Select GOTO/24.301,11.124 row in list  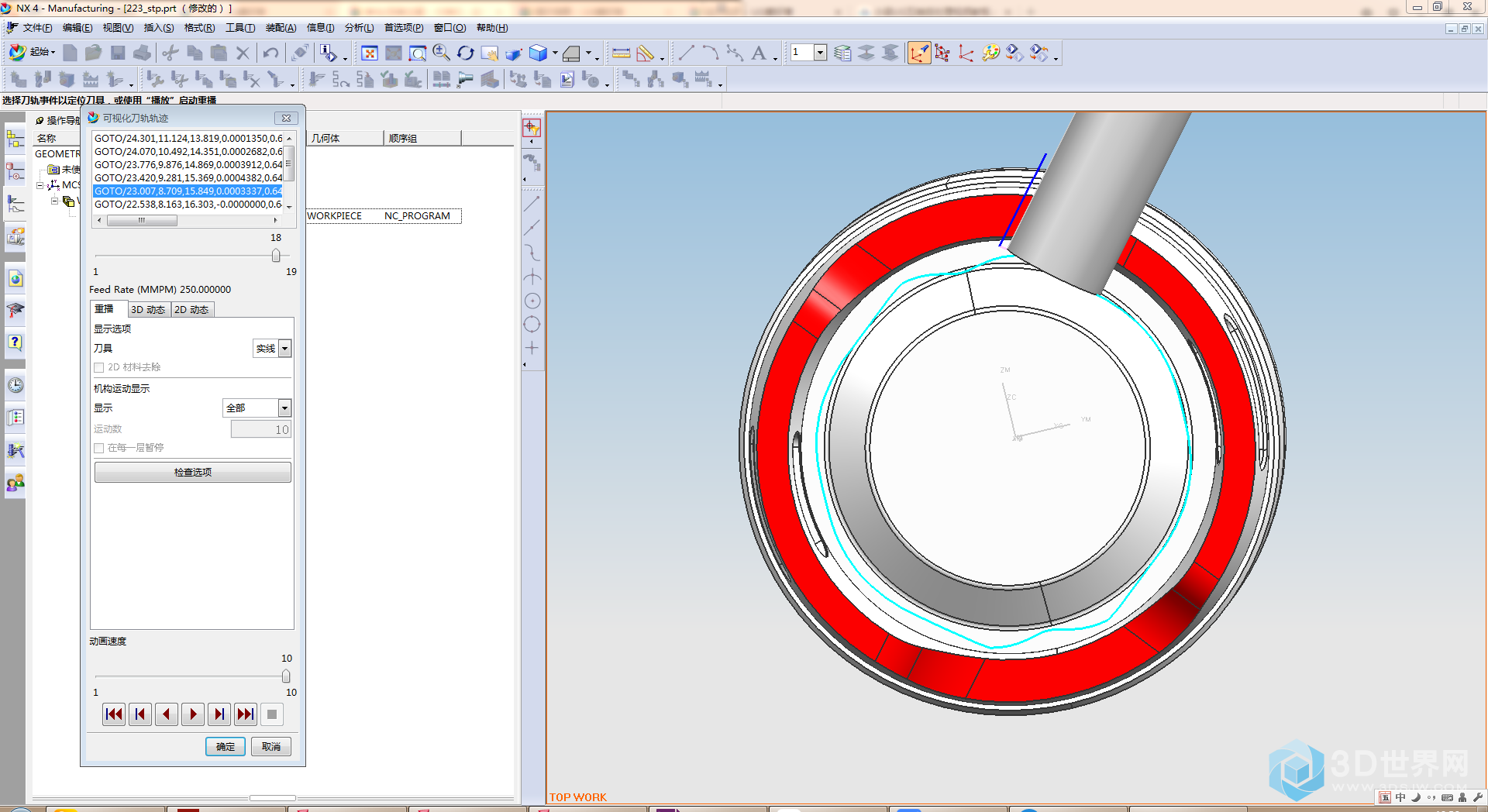[x=188, y=139]
